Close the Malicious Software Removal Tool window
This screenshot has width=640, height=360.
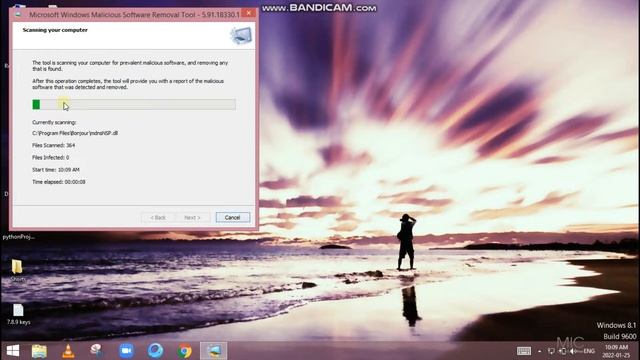pos(248,13)
